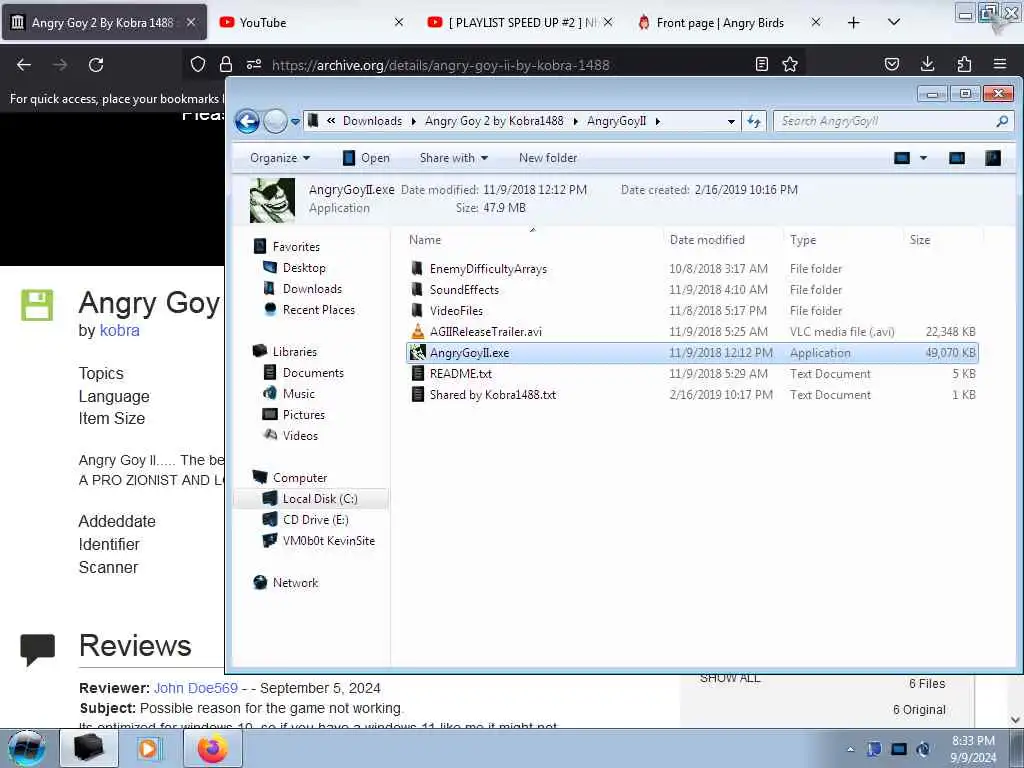
Task: Toggle the preview pane icon
Action: pyautogui.click(x=957, y=158)
